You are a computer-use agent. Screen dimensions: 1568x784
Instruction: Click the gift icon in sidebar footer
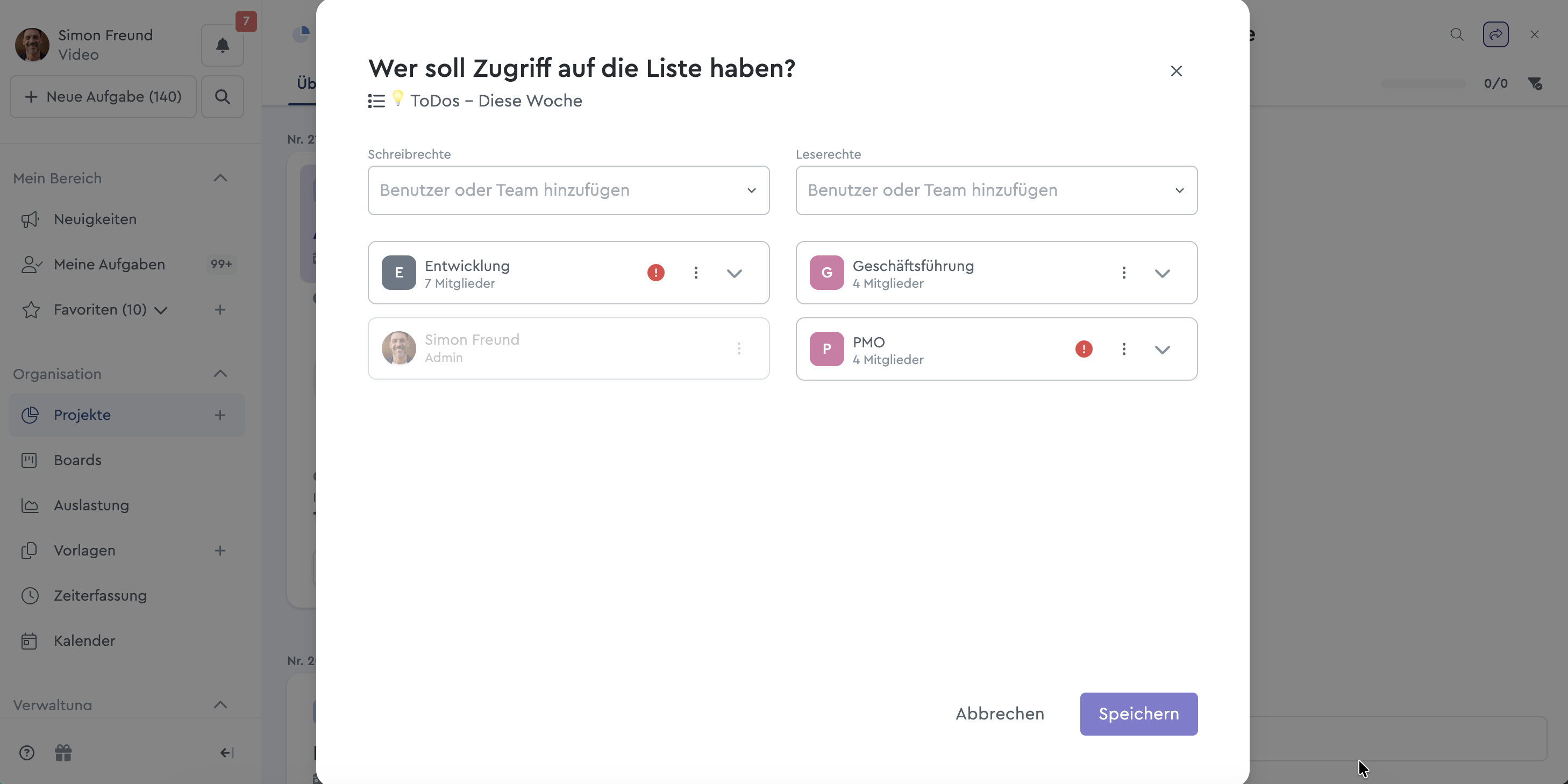click(63, 753)
